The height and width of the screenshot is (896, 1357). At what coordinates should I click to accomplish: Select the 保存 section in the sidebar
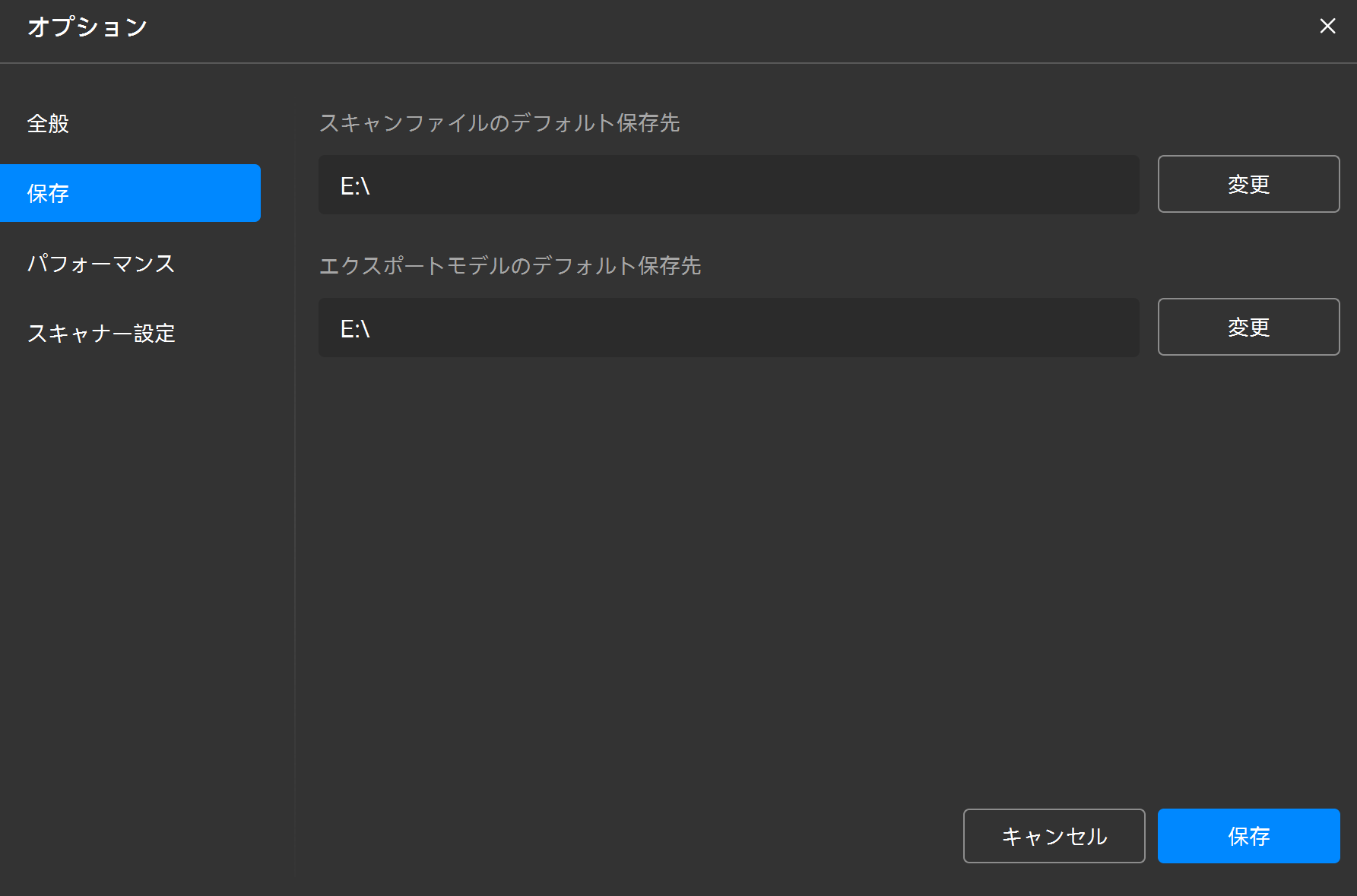[130, 193]
